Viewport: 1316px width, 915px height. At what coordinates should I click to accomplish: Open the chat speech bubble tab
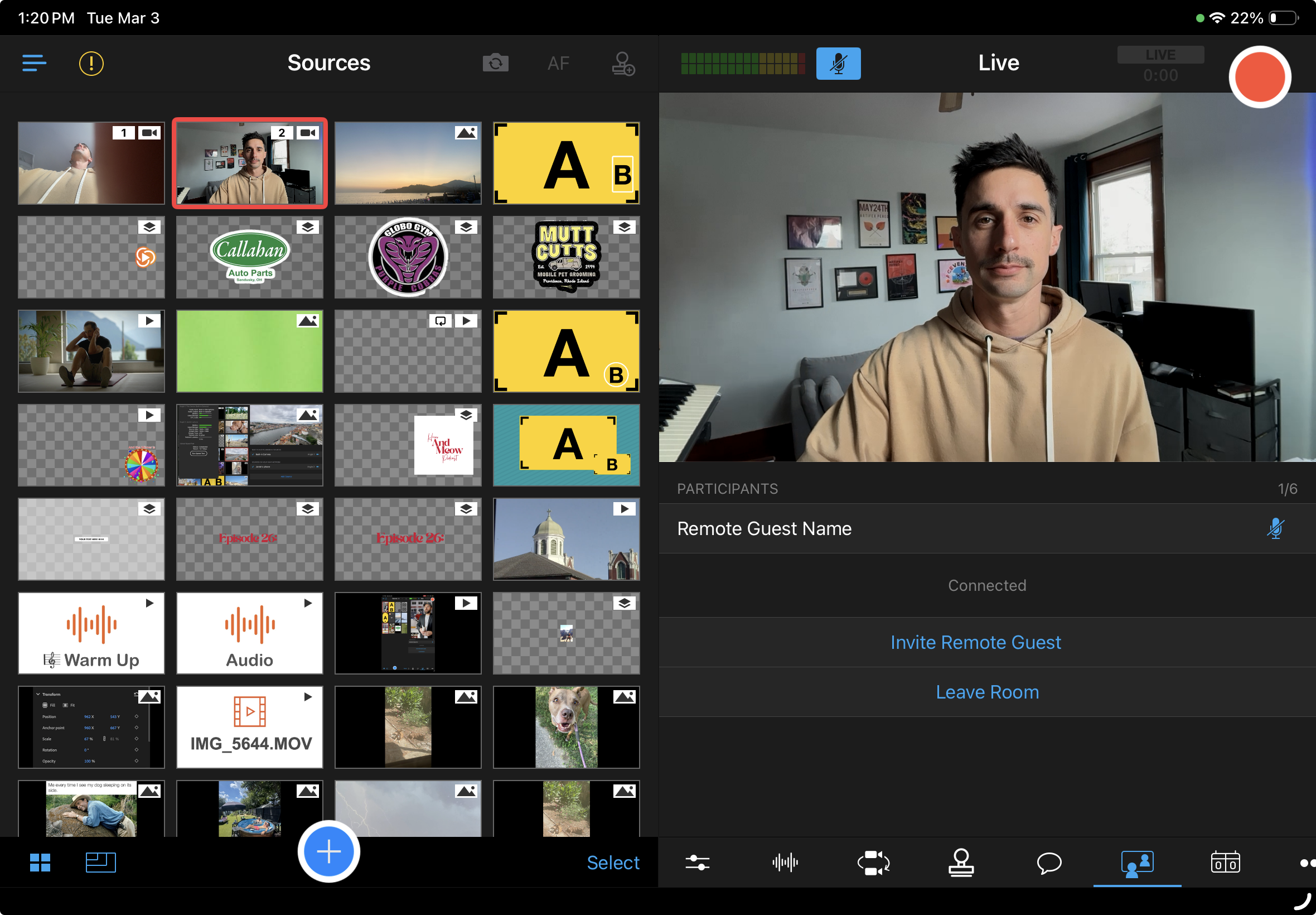pyautogui.click(x=1049, y=862)
